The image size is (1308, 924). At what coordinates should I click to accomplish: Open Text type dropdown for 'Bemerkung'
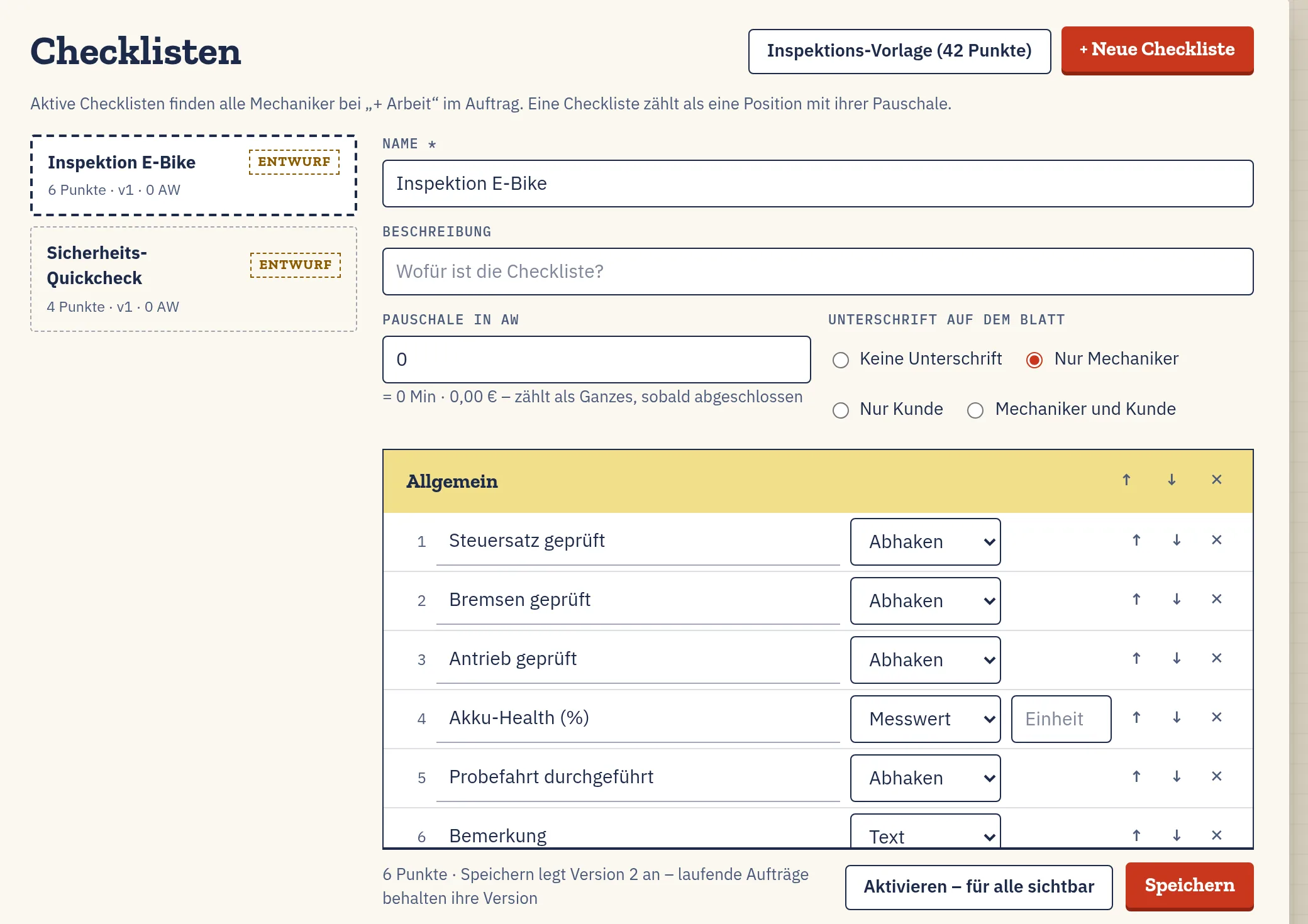click(925, 832)
